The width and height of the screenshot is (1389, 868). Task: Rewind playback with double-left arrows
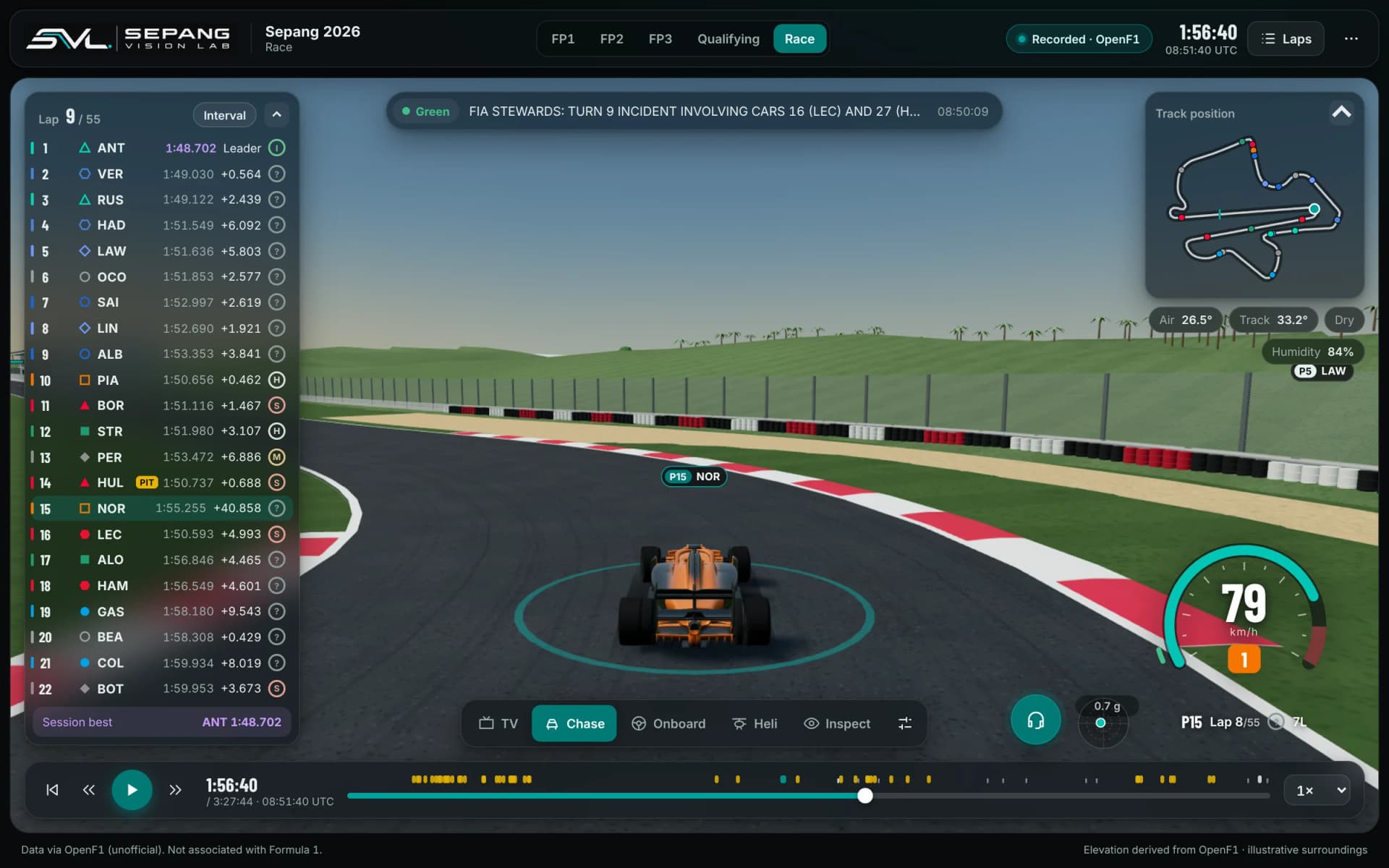pyautogui.click(x=88, y=790)
